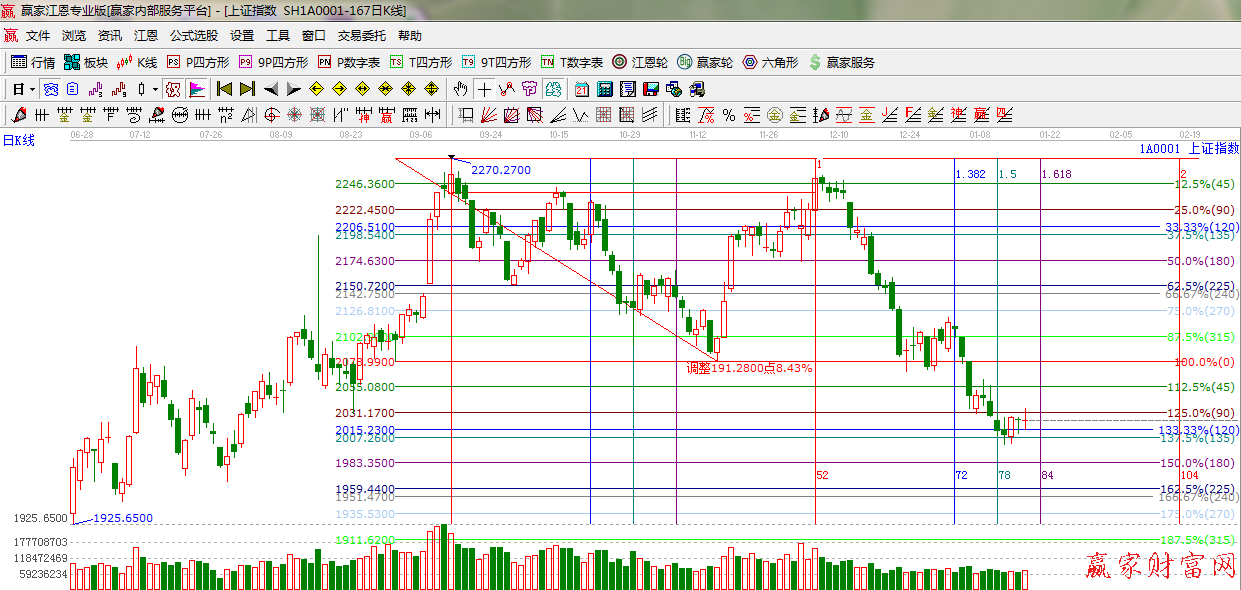Toggle the pressed volume flag chart button
The image size is (1241, 590).
(x=196, y=88)
